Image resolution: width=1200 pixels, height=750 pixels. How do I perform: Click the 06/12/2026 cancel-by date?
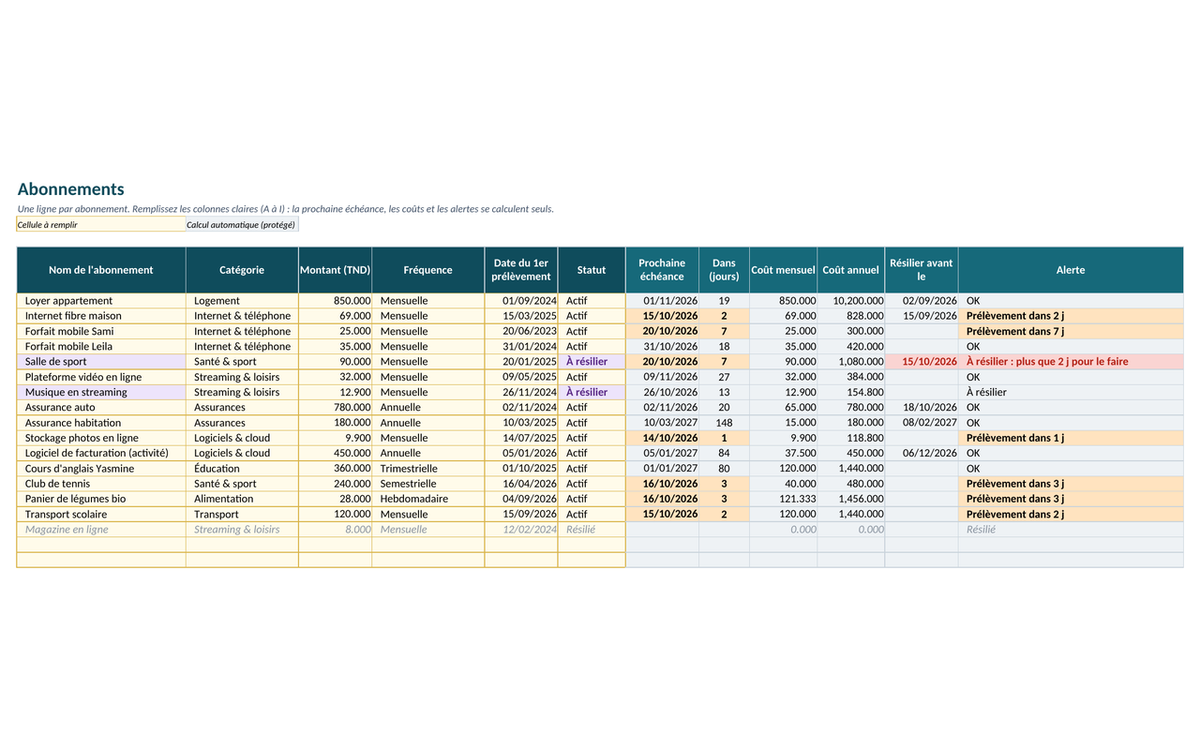point(921,453)
